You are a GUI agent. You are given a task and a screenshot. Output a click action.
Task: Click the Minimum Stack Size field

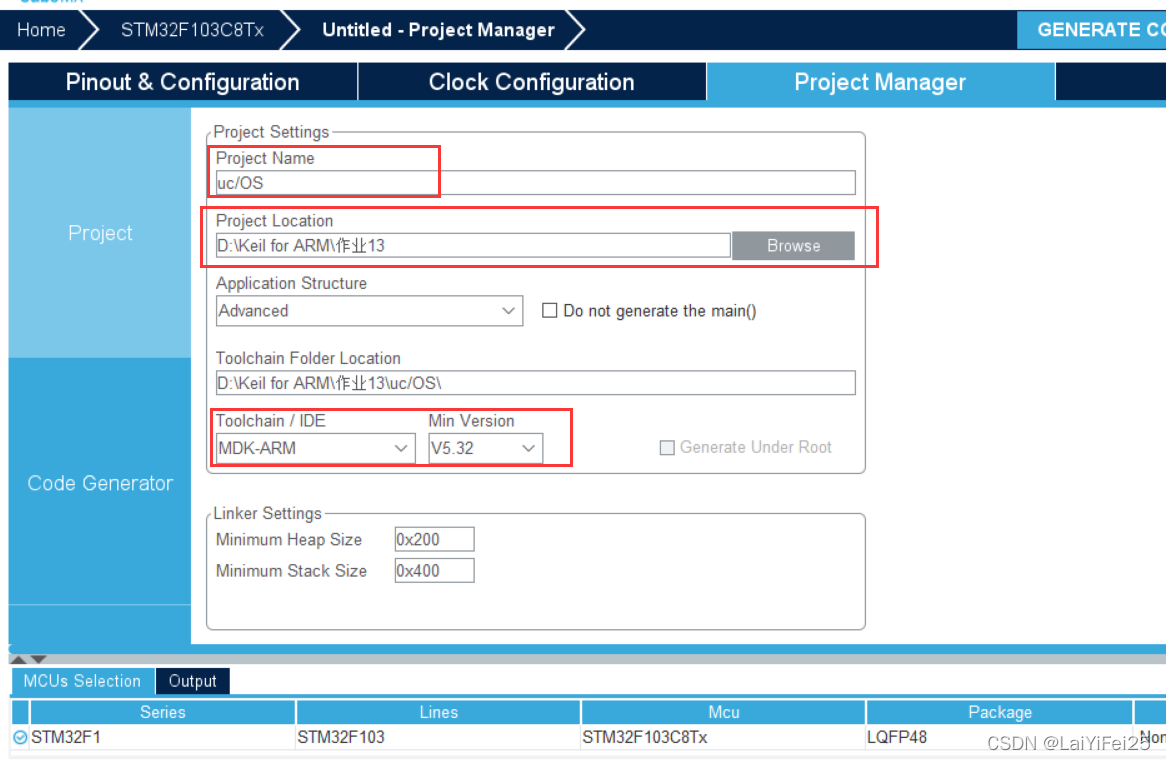pyautogui.click(x=434, y=570)
